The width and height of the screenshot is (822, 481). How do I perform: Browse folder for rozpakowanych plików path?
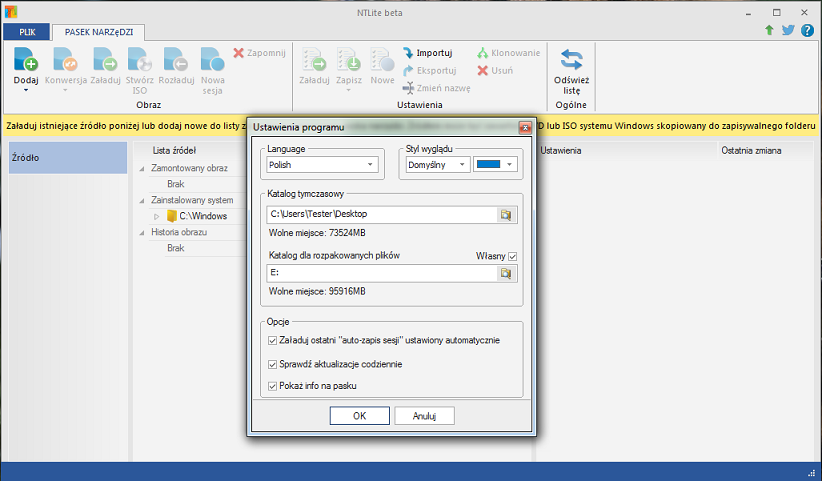506,273
